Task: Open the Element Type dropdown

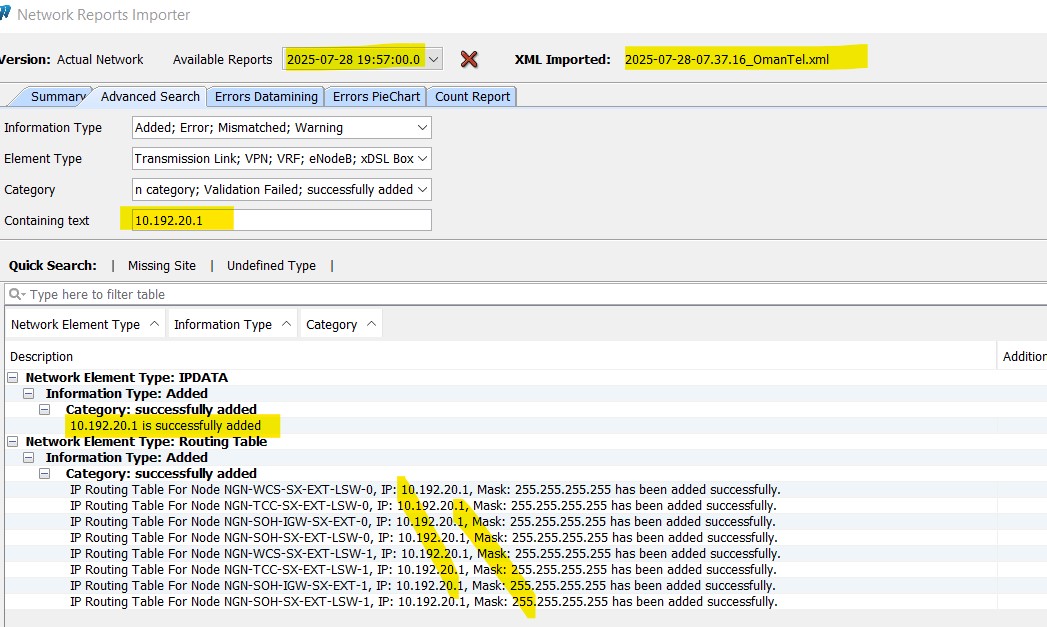Action: [x=423, y=159]
